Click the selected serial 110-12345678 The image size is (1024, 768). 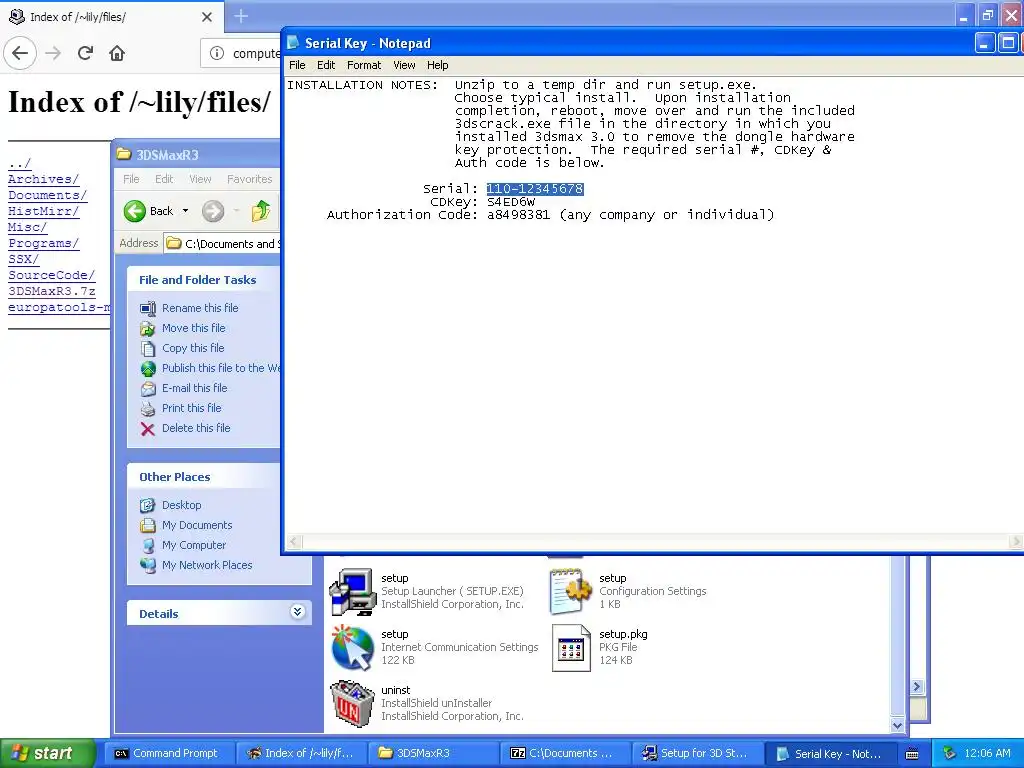[x=535, y=189]
